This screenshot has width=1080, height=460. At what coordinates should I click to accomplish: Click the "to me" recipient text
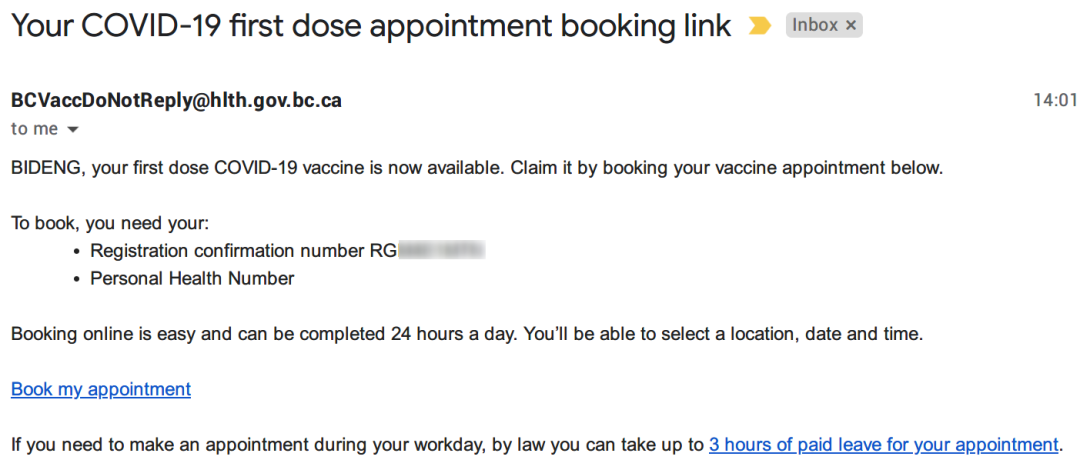pyautogui.click(x=34, y=129)
